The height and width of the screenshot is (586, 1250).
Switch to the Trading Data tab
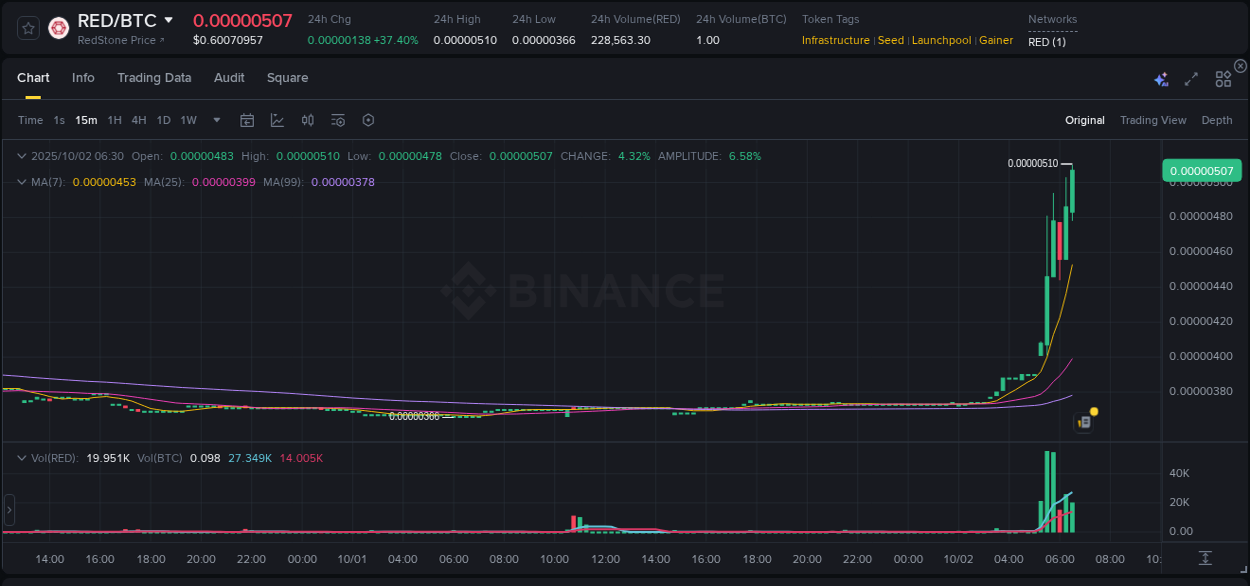pos(154,78)
